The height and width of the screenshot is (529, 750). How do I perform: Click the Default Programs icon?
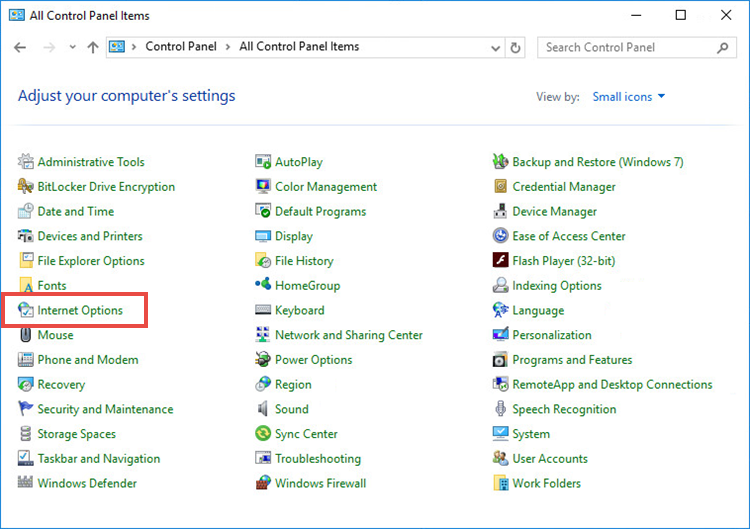(x=263, y=211)
